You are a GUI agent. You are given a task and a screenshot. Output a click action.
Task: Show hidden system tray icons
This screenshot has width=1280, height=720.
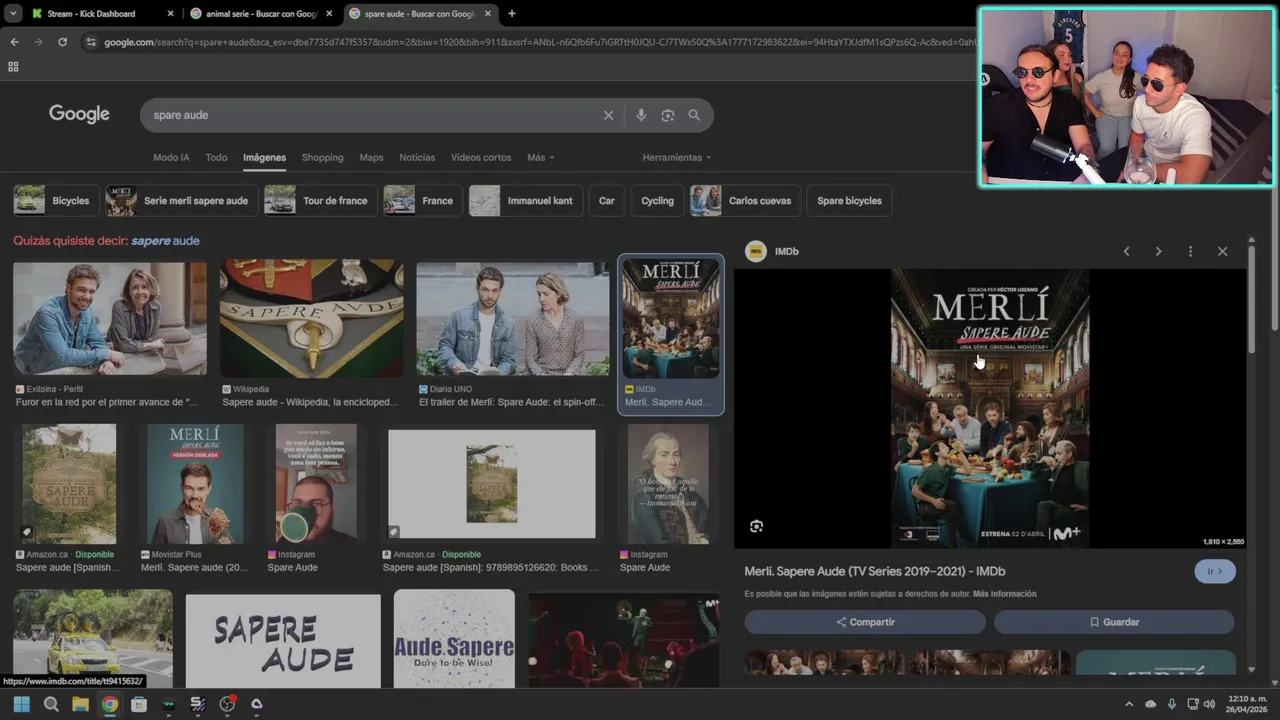coord(1129,704)
